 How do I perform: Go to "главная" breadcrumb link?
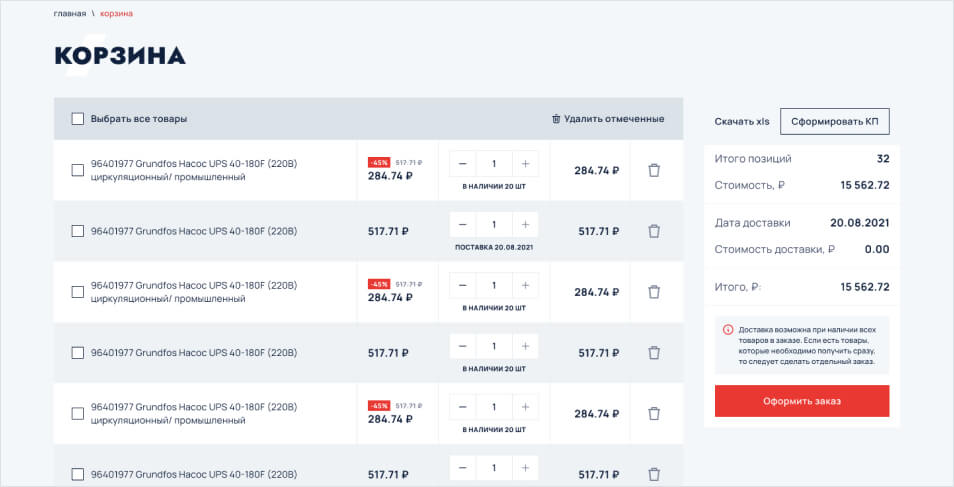tap(70, 14)
